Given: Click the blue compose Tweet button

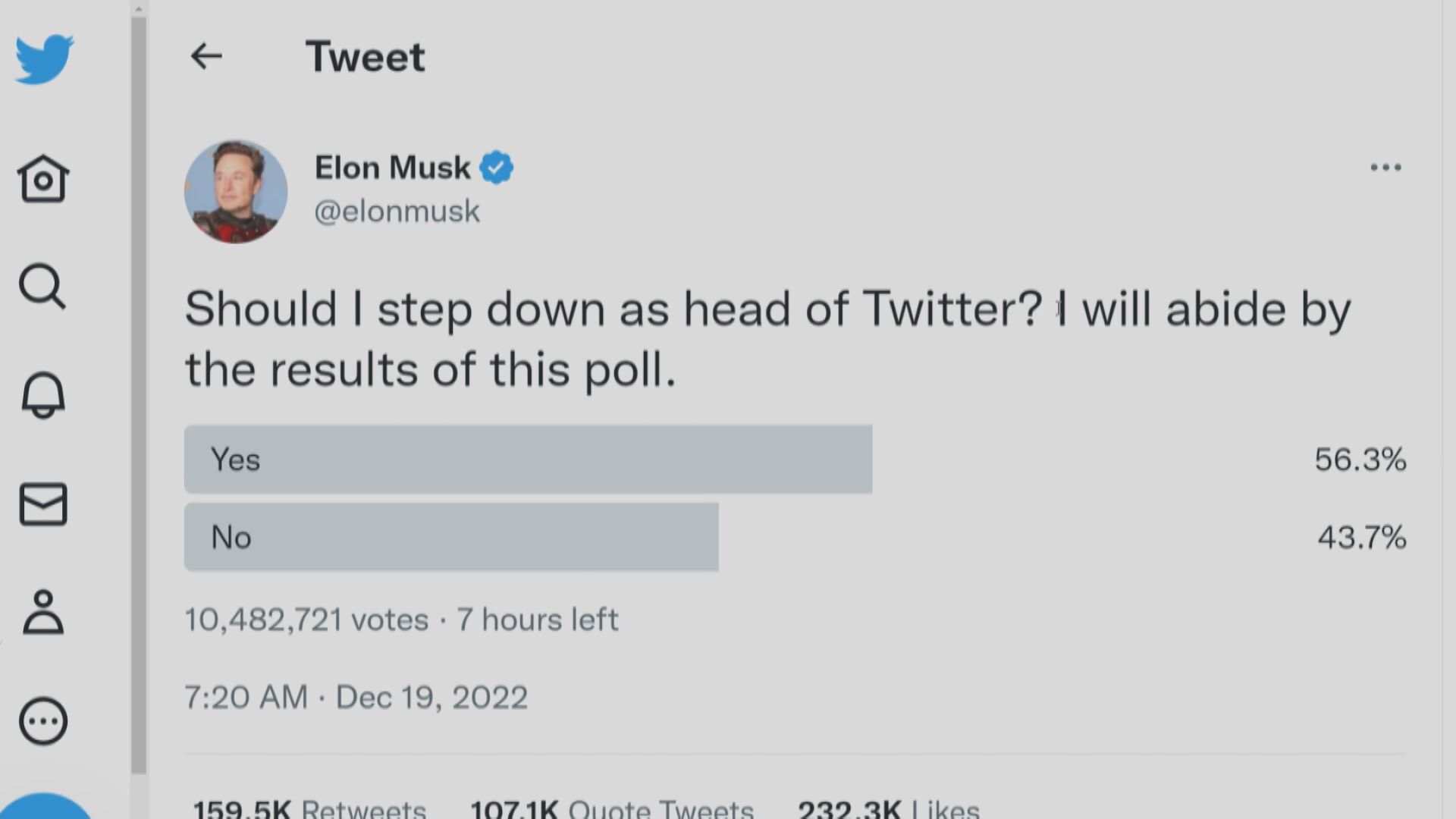Looking at the screenshot, I should point(44,808).
